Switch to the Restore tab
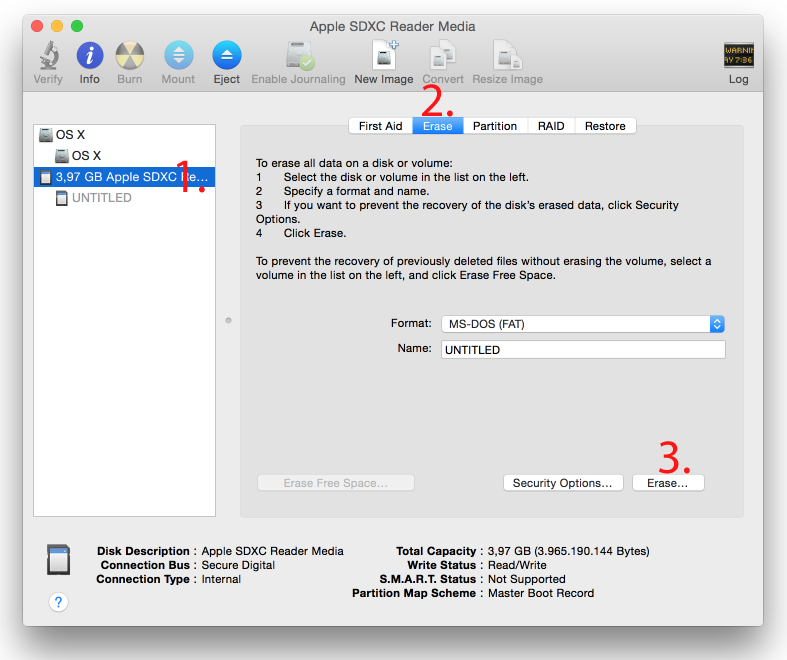This screenshot has height=660, width=787. (x=605, y=126)
